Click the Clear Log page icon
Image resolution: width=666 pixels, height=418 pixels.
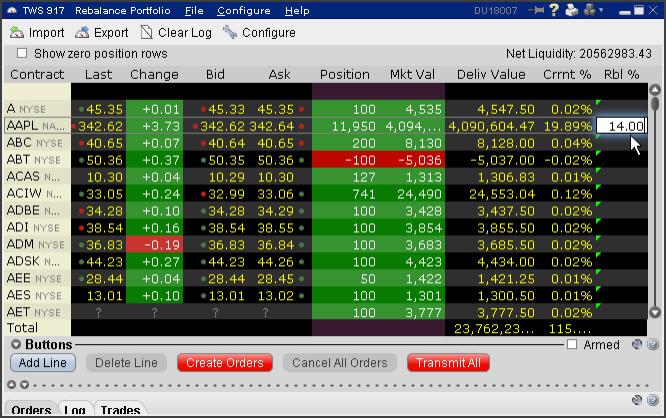[147, 32]
